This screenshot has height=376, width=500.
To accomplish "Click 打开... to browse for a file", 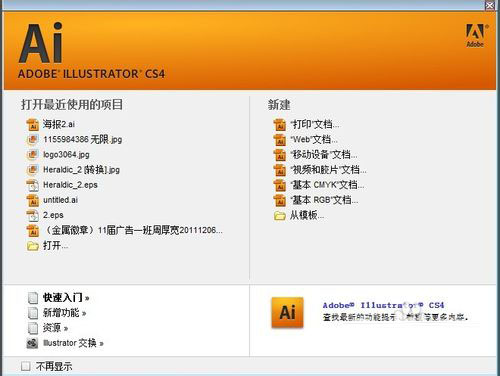I will click(x=55, y=246).
